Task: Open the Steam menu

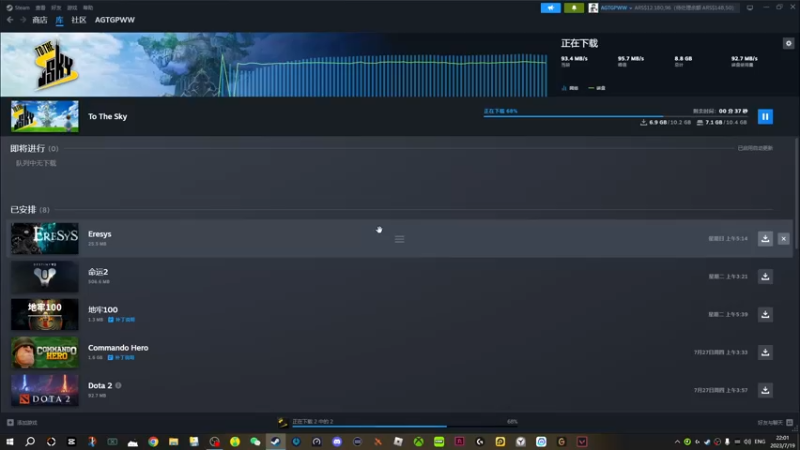Action: coord(18,8)
